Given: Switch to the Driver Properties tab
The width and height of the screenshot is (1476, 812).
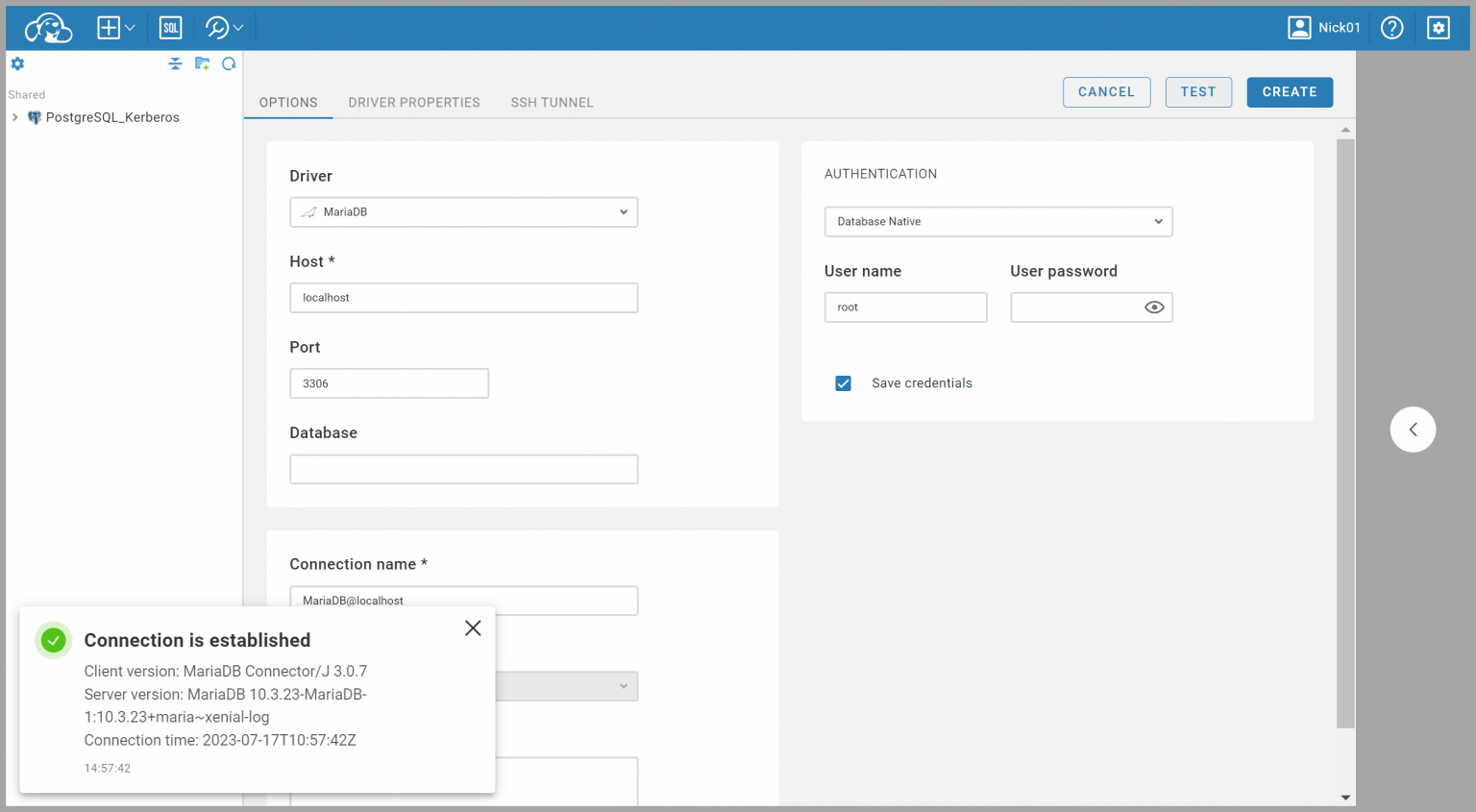Looking at the screenshot, I should pyautogui.click(x=414, y=102).
